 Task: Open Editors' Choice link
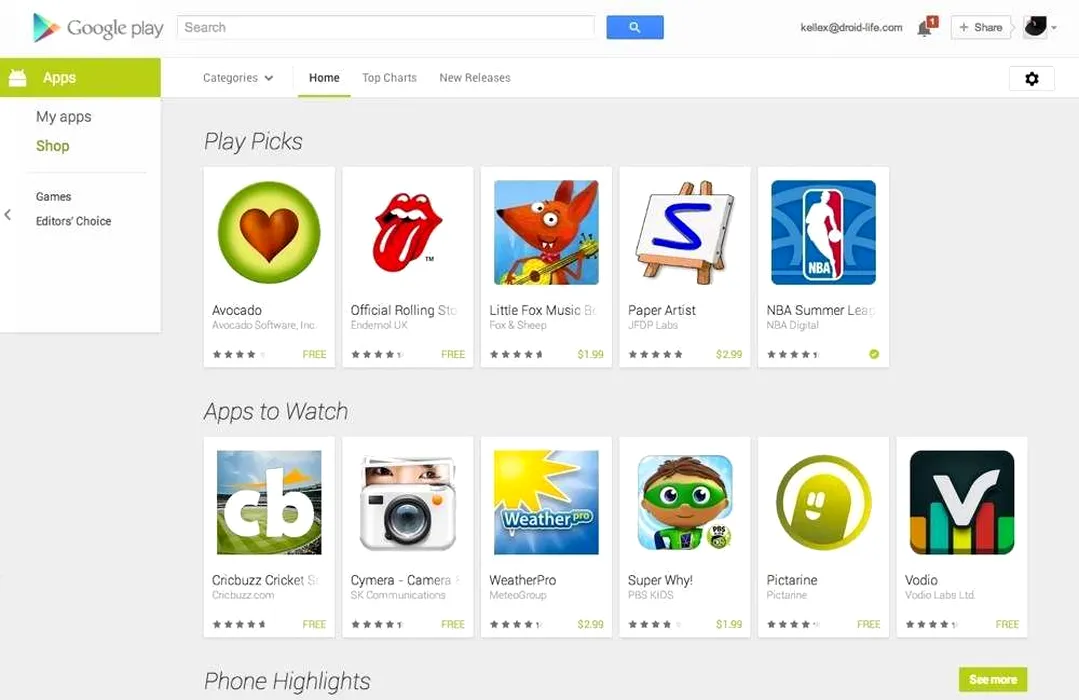(x=73, y=221)
